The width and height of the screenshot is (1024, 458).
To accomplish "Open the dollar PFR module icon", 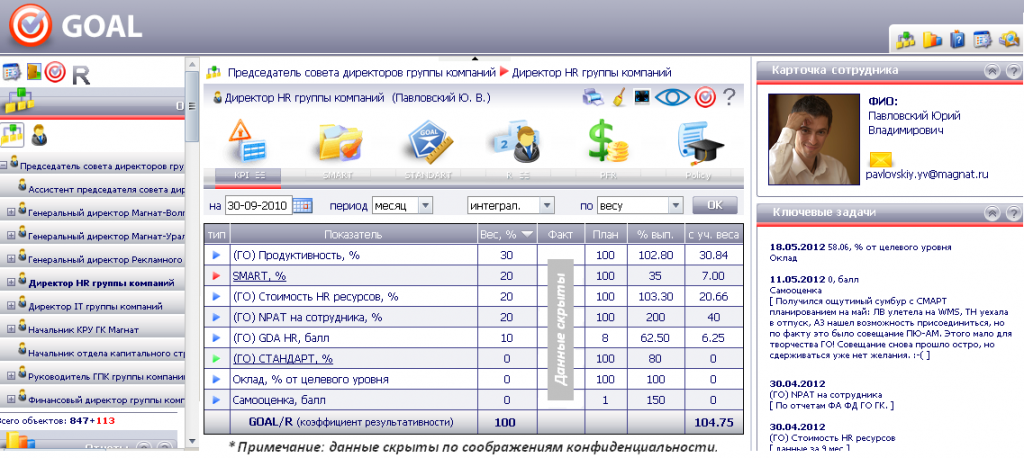I will tap(607, 141).
